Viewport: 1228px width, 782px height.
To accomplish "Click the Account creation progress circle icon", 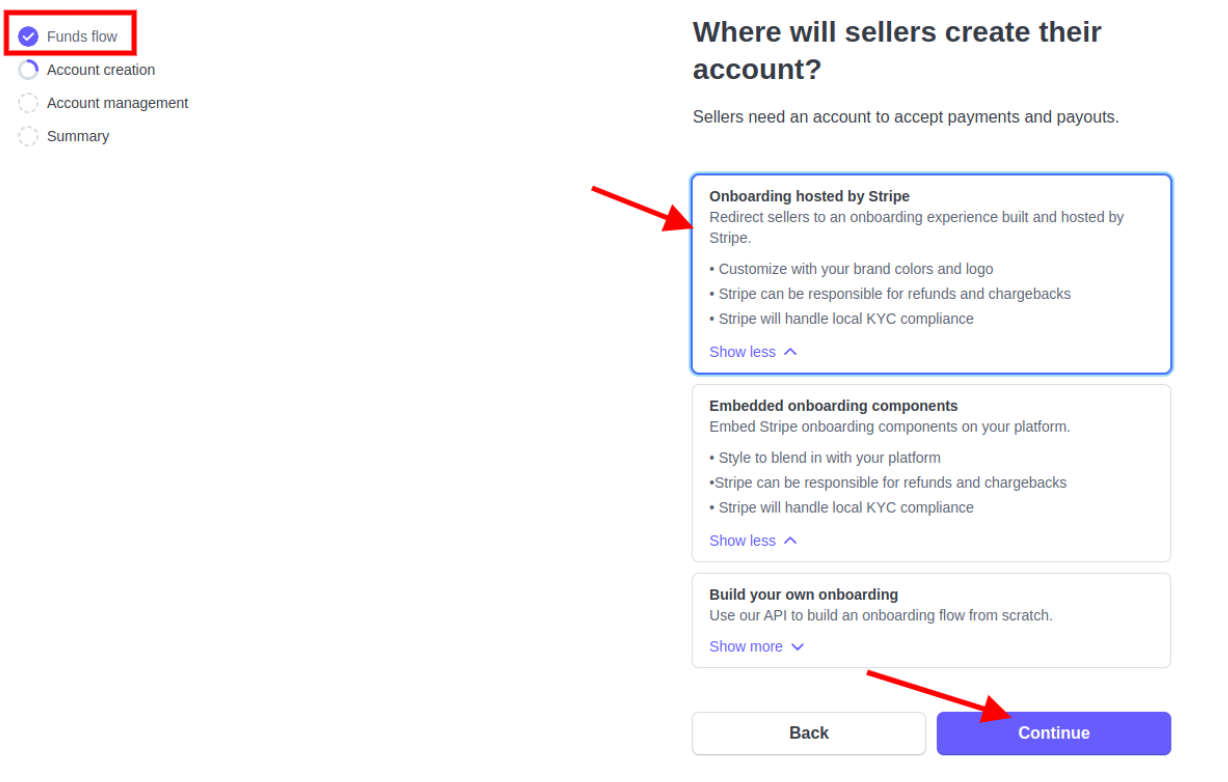I will [28, 70].
